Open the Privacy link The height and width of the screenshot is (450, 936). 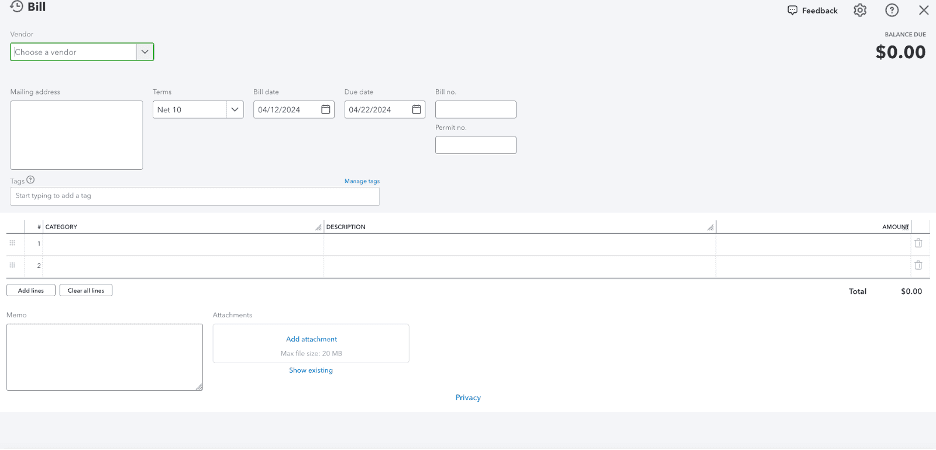[x=468, y=397]
